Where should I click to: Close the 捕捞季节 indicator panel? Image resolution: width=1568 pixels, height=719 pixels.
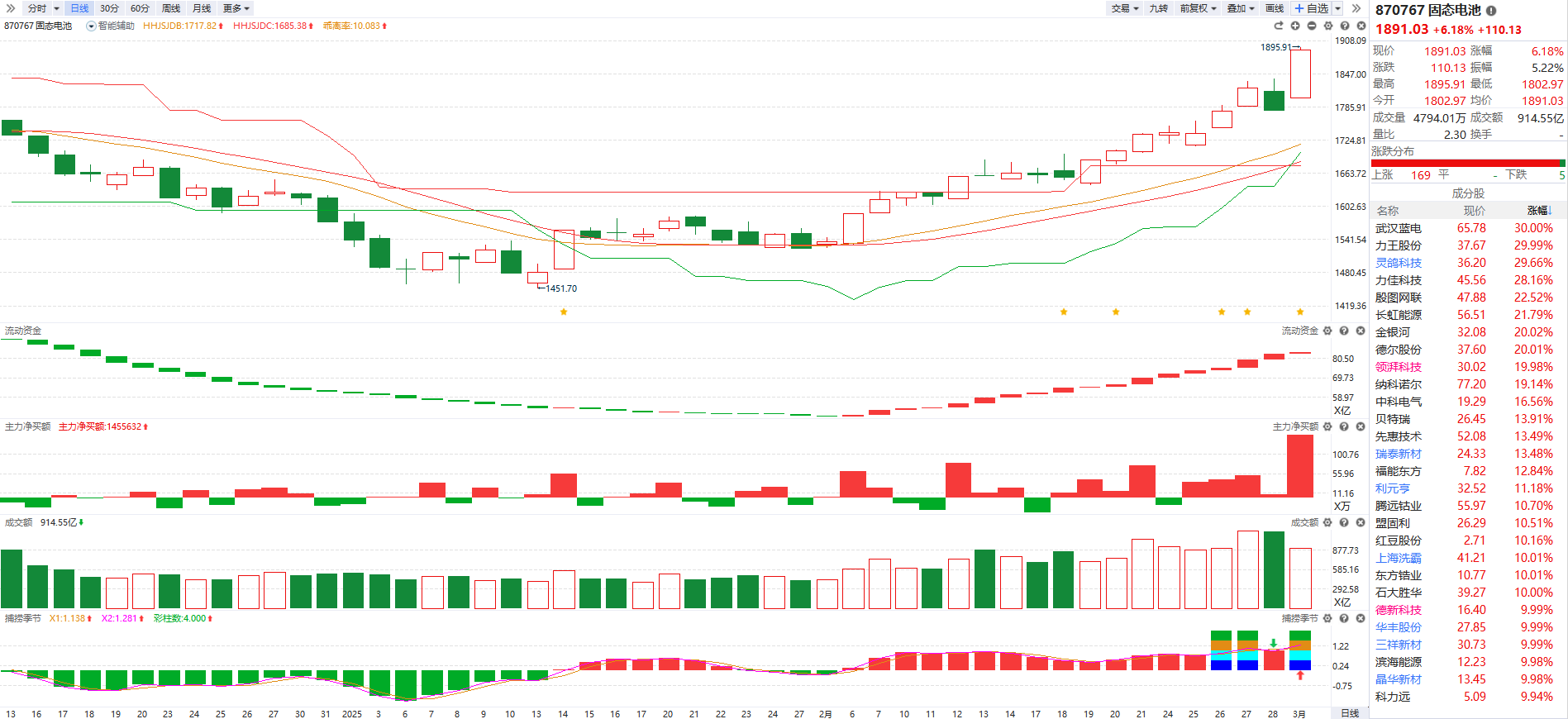tap(1361, 618)
